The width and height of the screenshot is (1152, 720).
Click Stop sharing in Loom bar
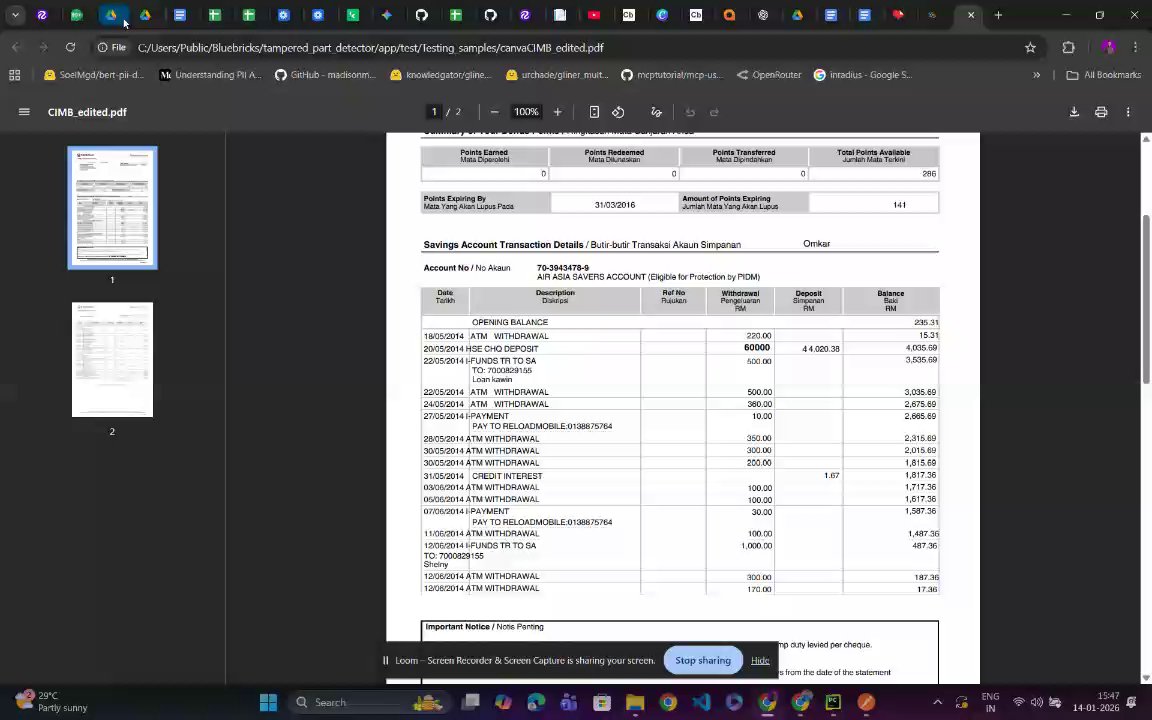tap(702, 660)
